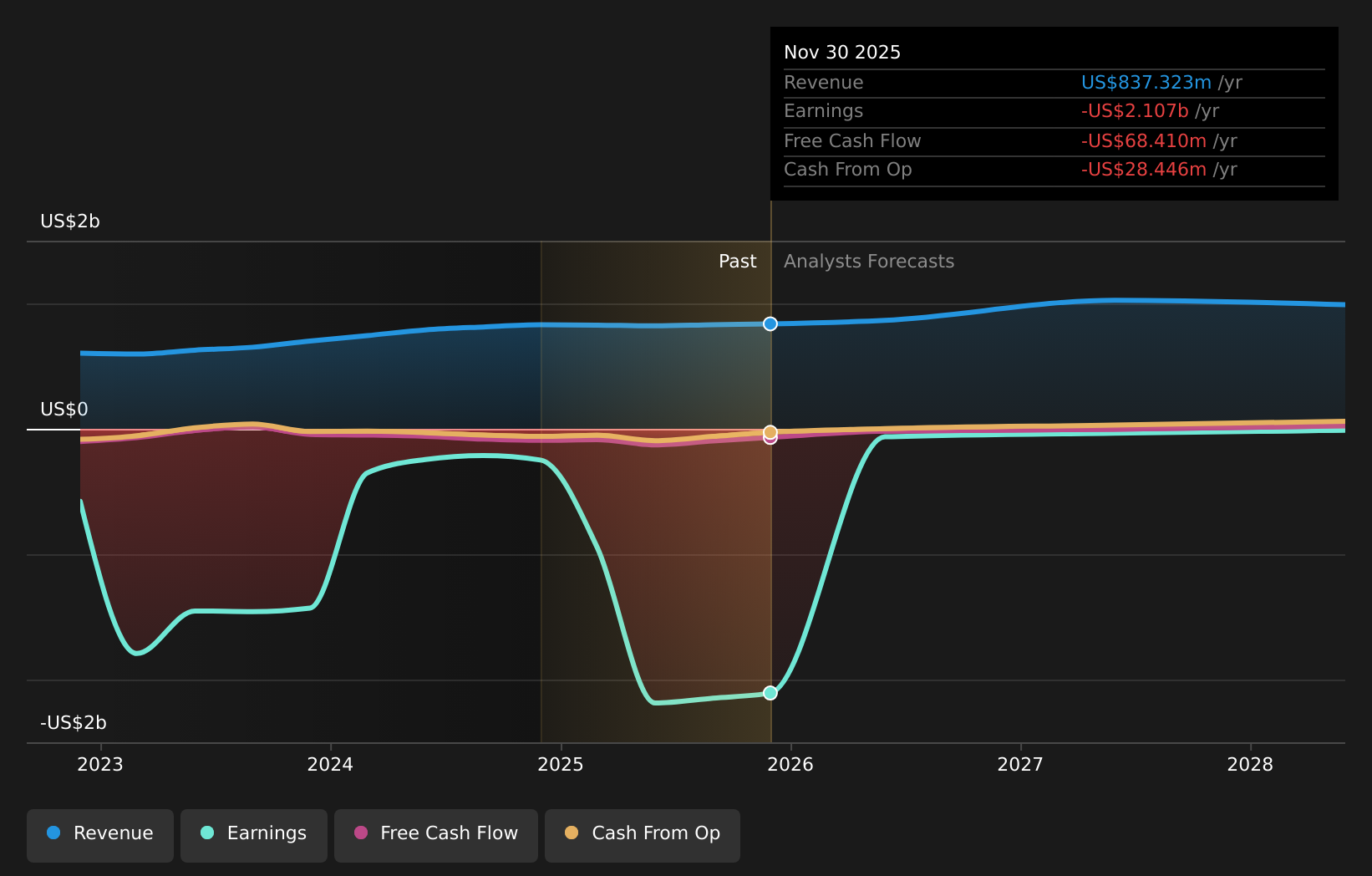This screenshot has width=1372, height=876.
Task: Click the 2027 x-axis year label
Action: click(1020, 764)
